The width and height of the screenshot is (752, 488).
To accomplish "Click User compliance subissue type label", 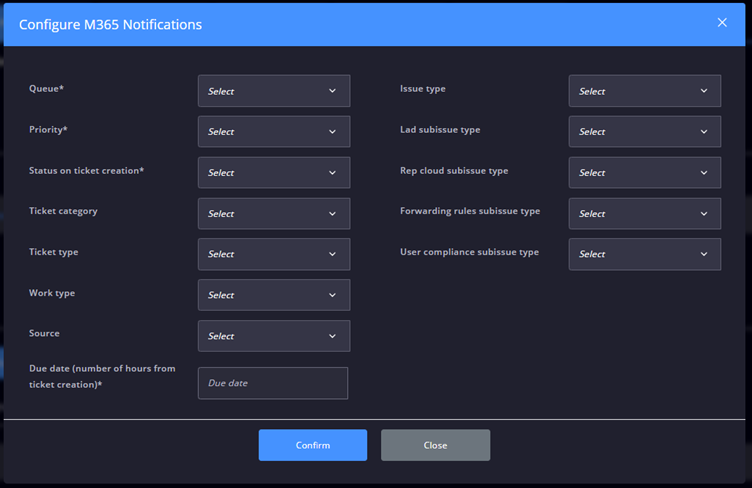I will point(470,252).
